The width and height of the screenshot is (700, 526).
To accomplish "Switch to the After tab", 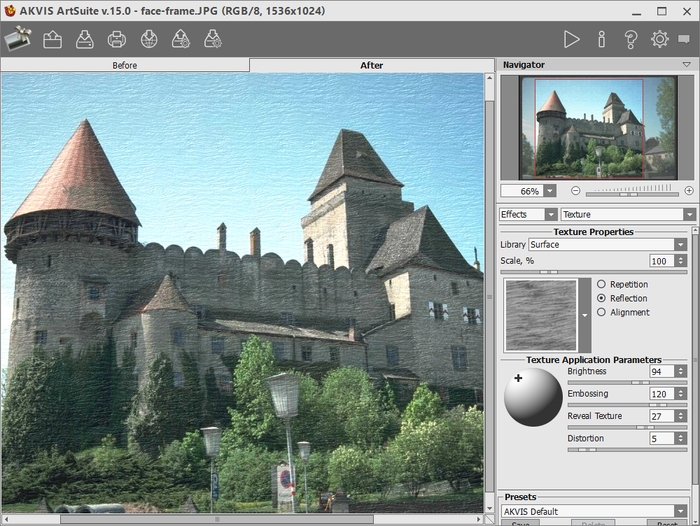I will 371,65.
